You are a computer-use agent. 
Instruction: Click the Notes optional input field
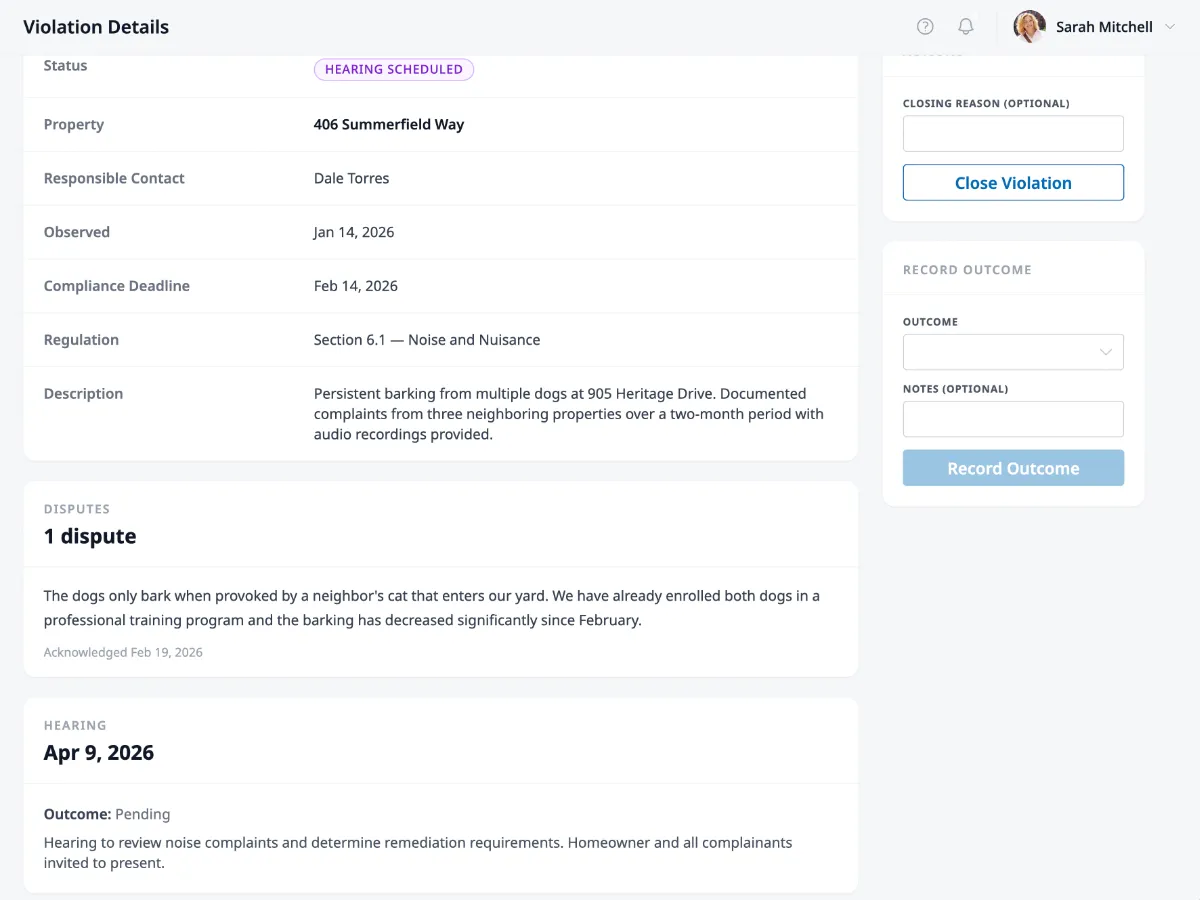click(x=1013, y=419)
